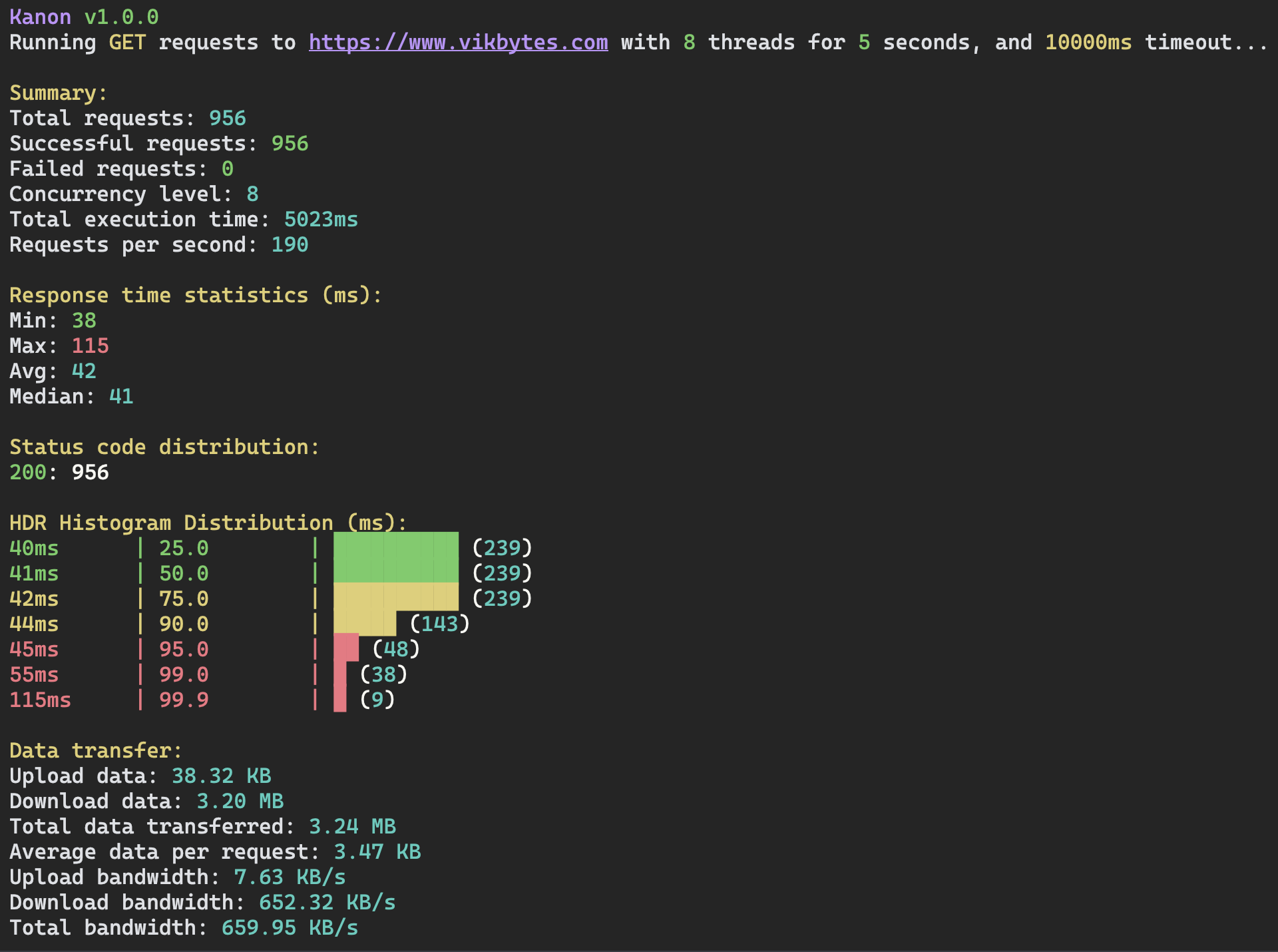Click Successful requests value 956
Image resolution: width=1278 pixels, height=952 pixels.
click(290, 144)
